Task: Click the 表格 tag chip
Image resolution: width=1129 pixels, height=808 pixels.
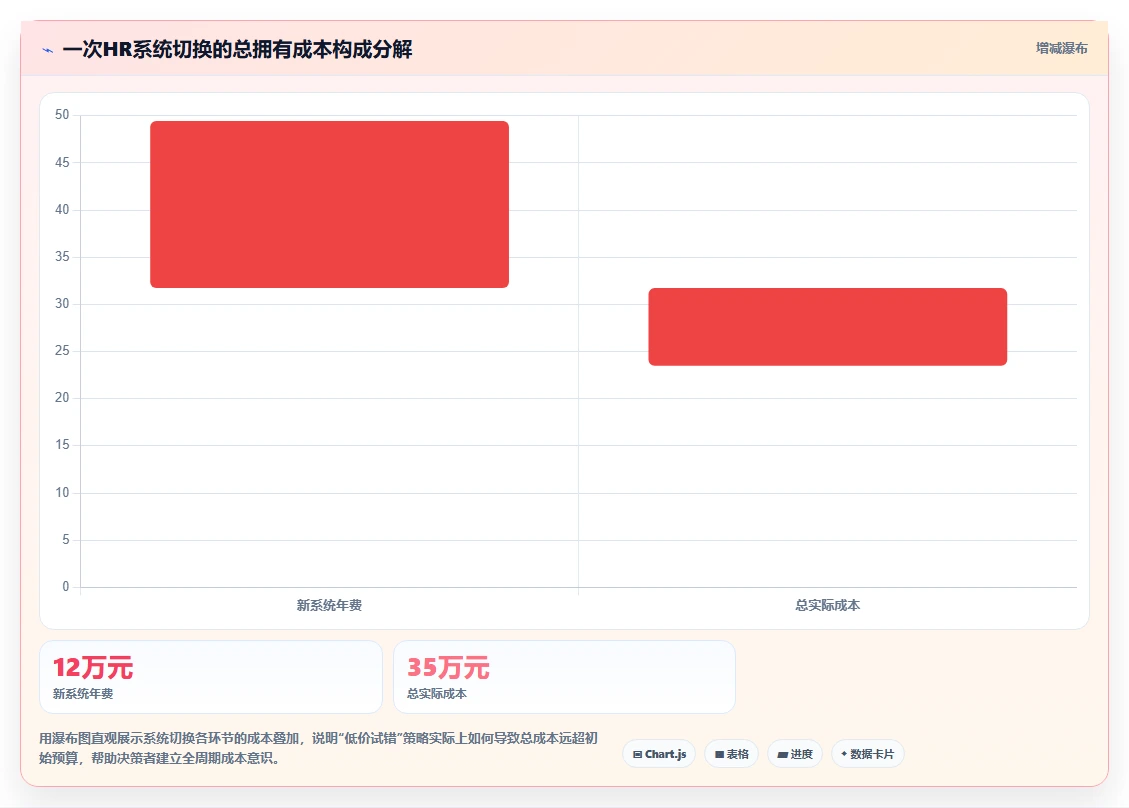Action: click(732, 754)
